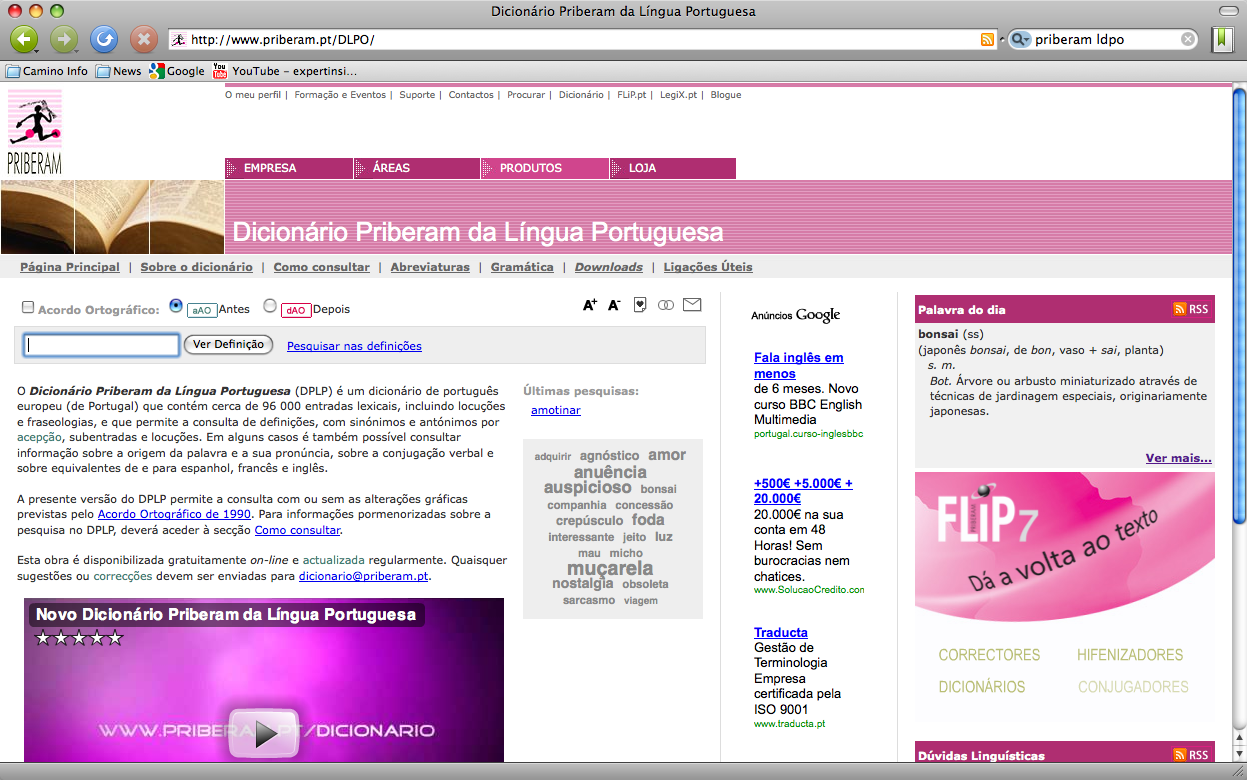This screenshot has width=1247, height=780.
Task: Open the Fala inglês em menos ad link
Action: [799, 365]
